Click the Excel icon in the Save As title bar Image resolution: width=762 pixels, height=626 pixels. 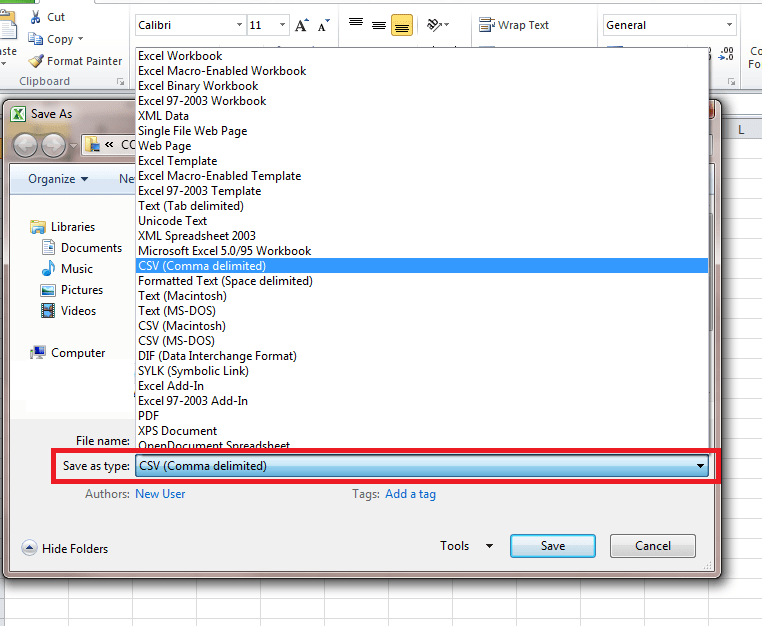click(x=18, y=114)
